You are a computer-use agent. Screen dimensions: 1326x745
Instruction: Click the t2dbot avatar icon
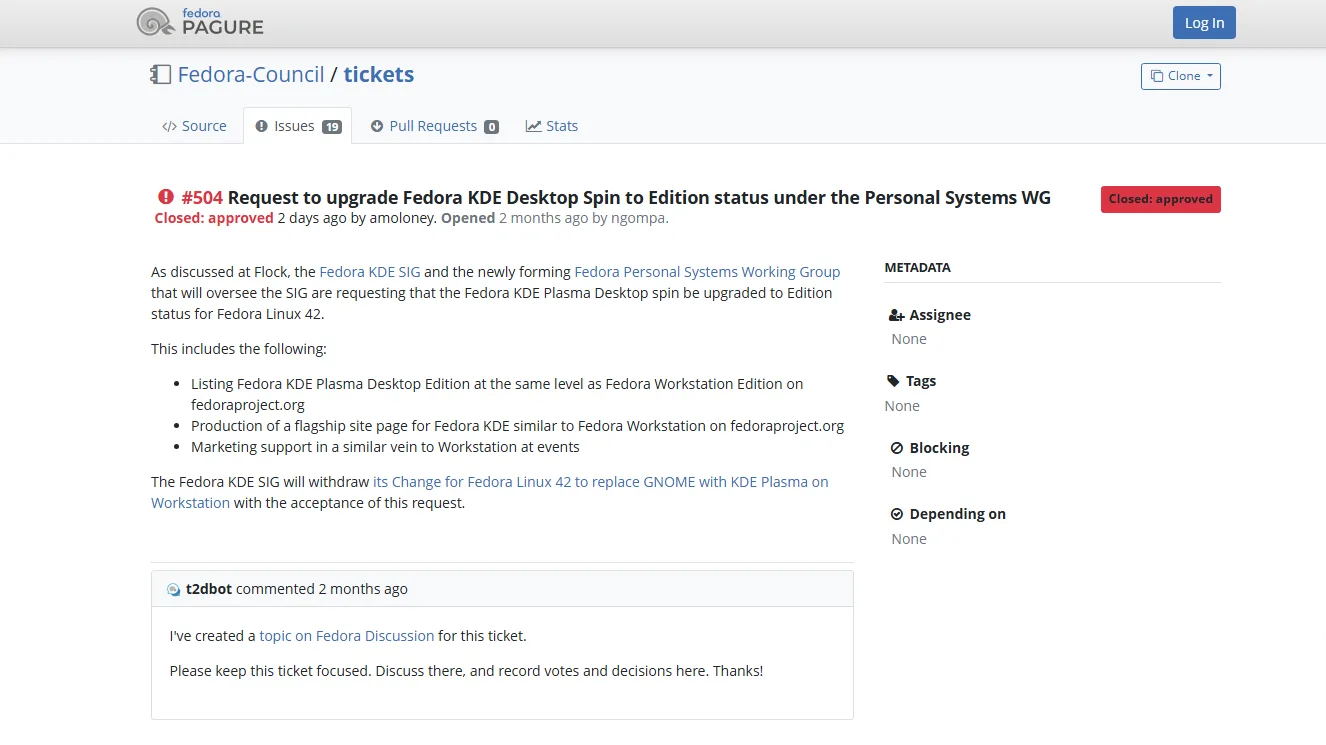point(174,590)
